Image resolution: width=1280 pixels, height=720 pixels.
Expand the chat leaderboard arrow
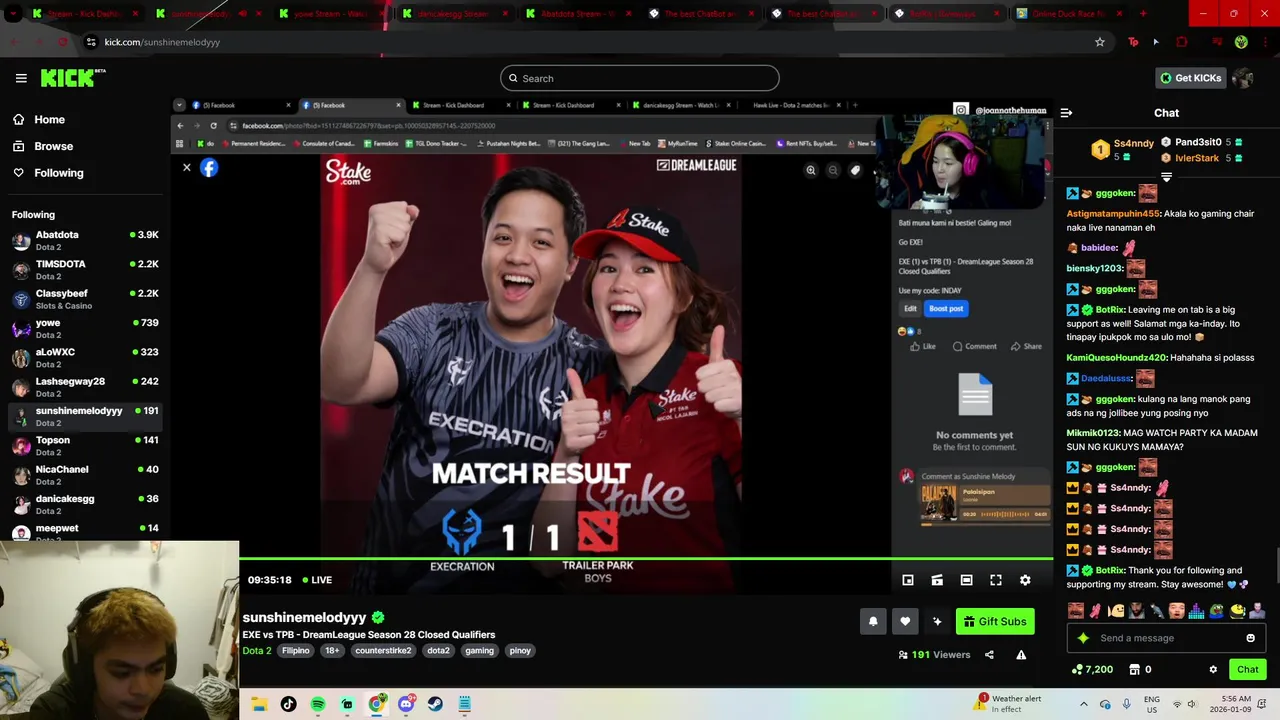pos(1166,177)
